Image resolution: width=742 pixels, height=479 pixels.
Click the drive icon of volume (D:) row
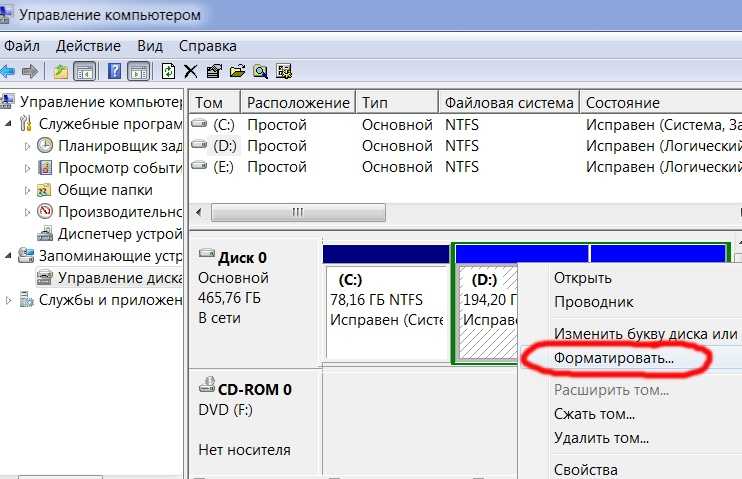click(x=199, y=144)
